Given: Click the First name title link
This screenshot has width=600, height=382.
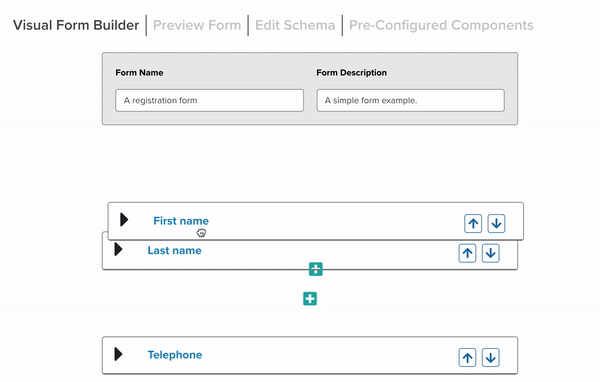Looking at the screenshot, I should 181,221.
